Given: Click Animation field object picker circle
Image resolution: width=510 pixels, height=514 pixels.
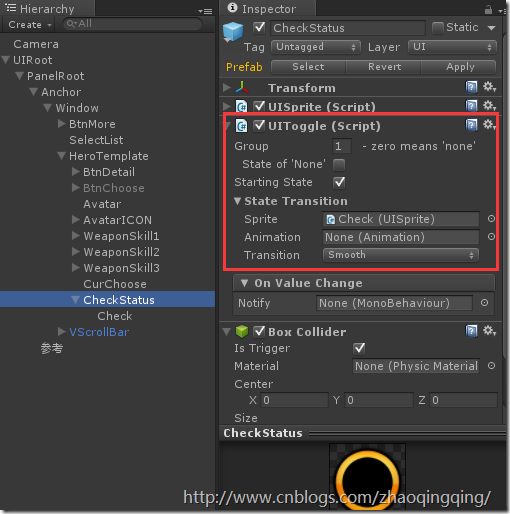Looking at the screenshot, I should point(491,237).
